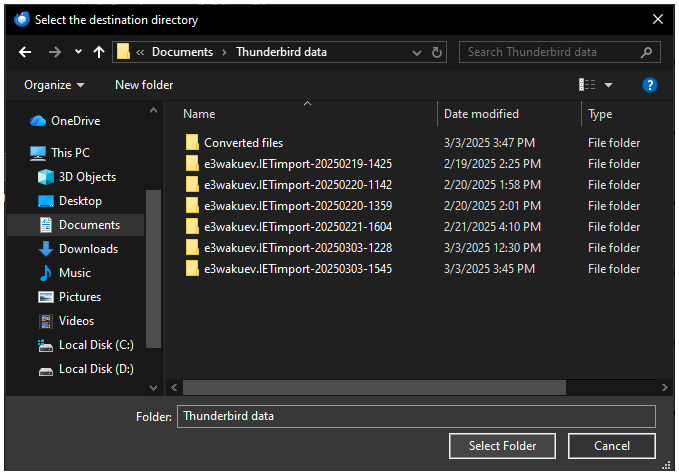Create a New folder

[x=144, y=85]
